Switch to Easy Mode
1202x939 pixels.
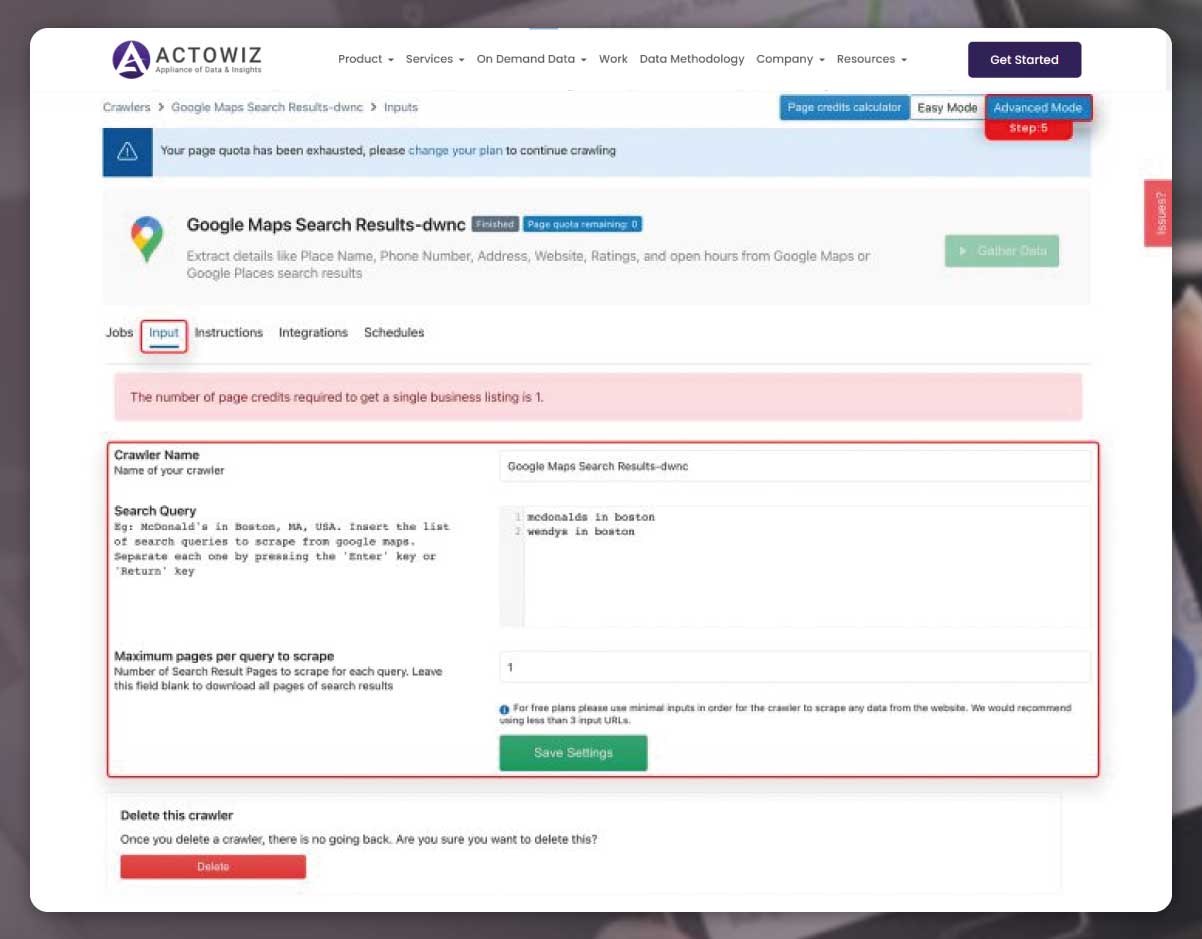pos(947,108)
